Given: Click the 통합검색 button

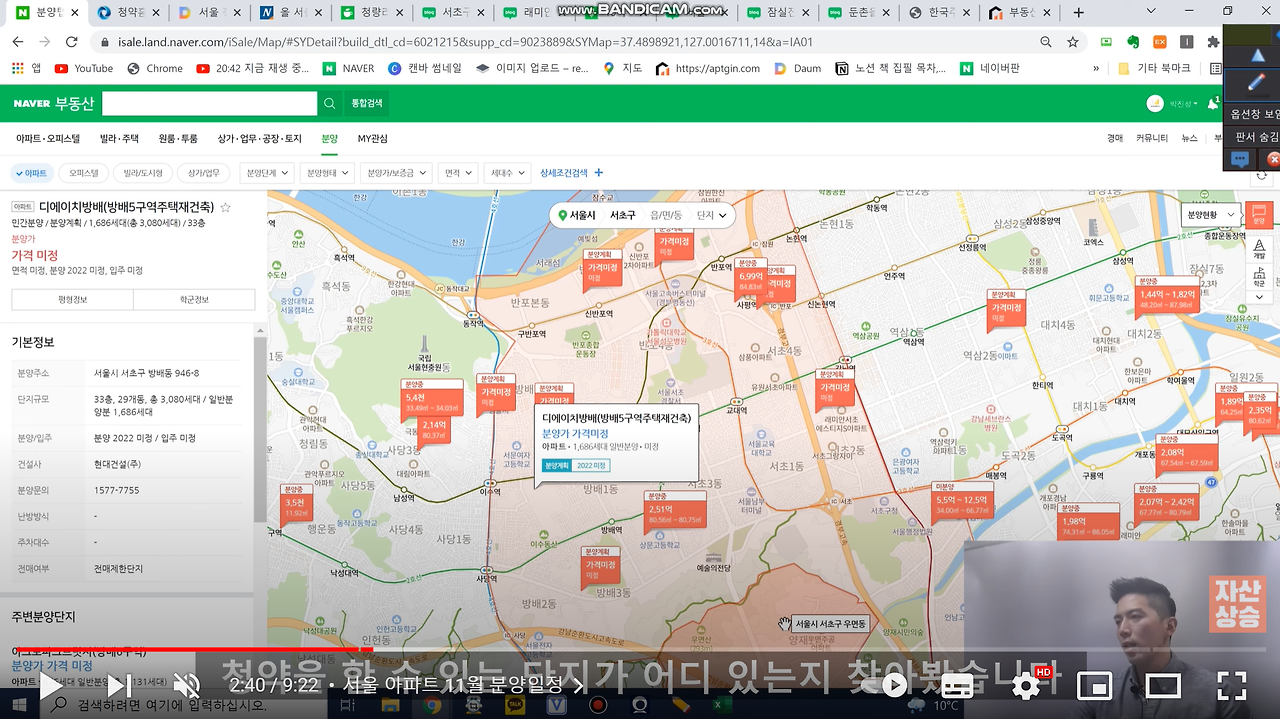Looking at the screenshot, I should 367,103.
